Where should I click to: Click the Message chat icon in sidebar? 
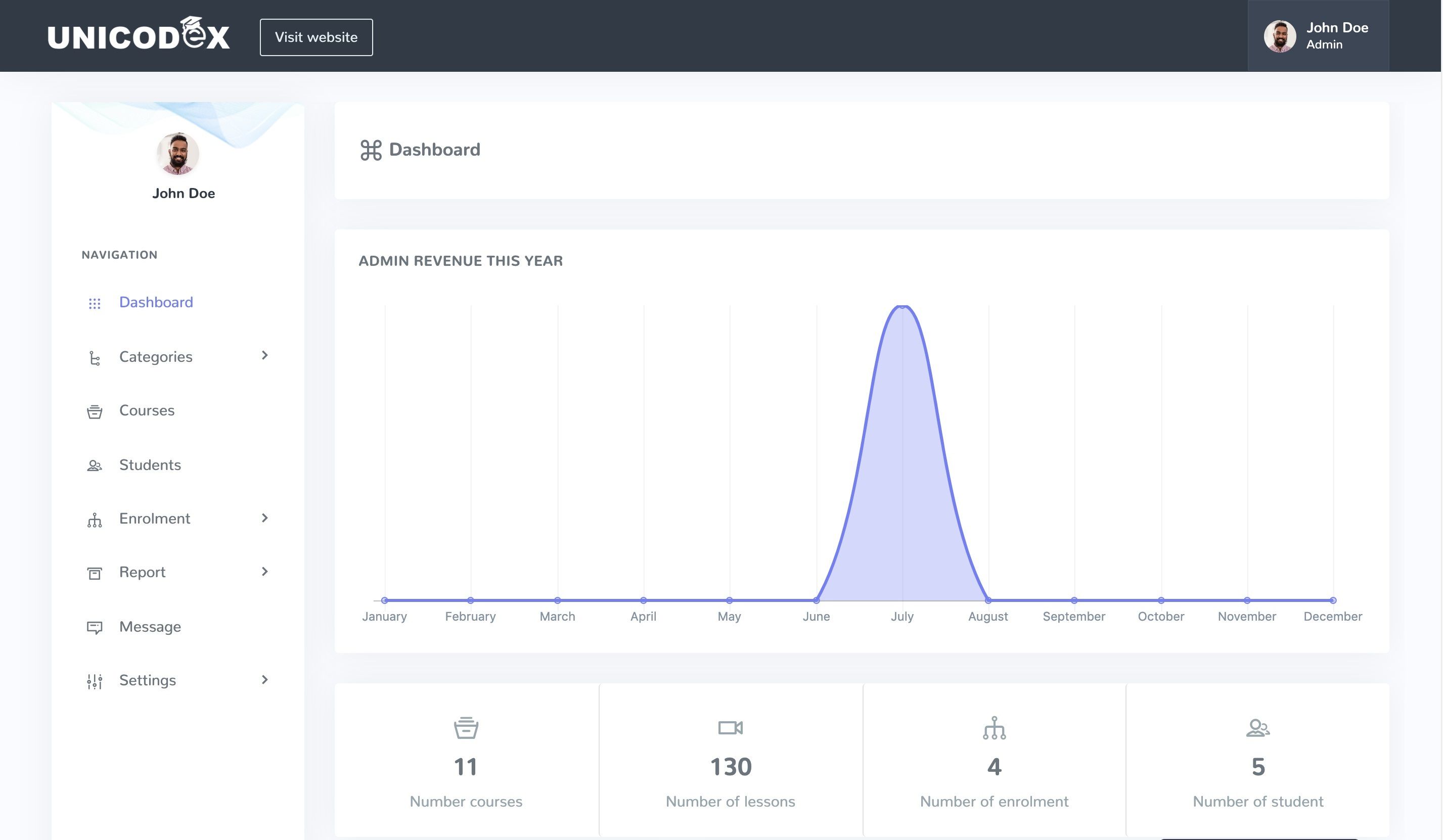click(x=95, y=628)
